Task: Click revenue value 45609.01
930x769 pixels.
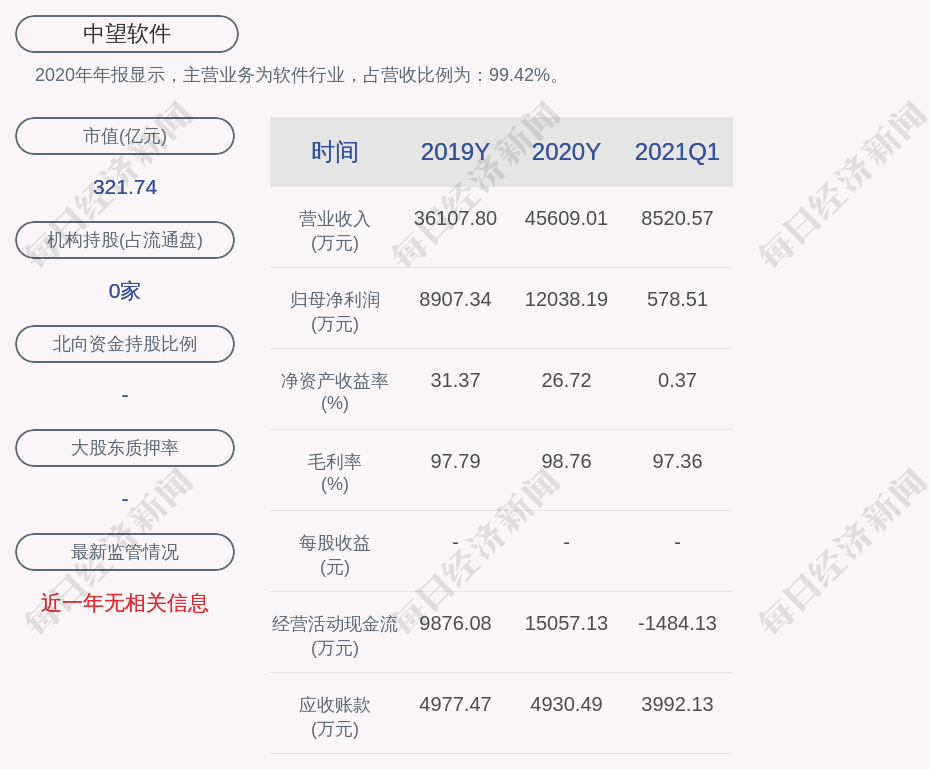Action: point(566,218)
